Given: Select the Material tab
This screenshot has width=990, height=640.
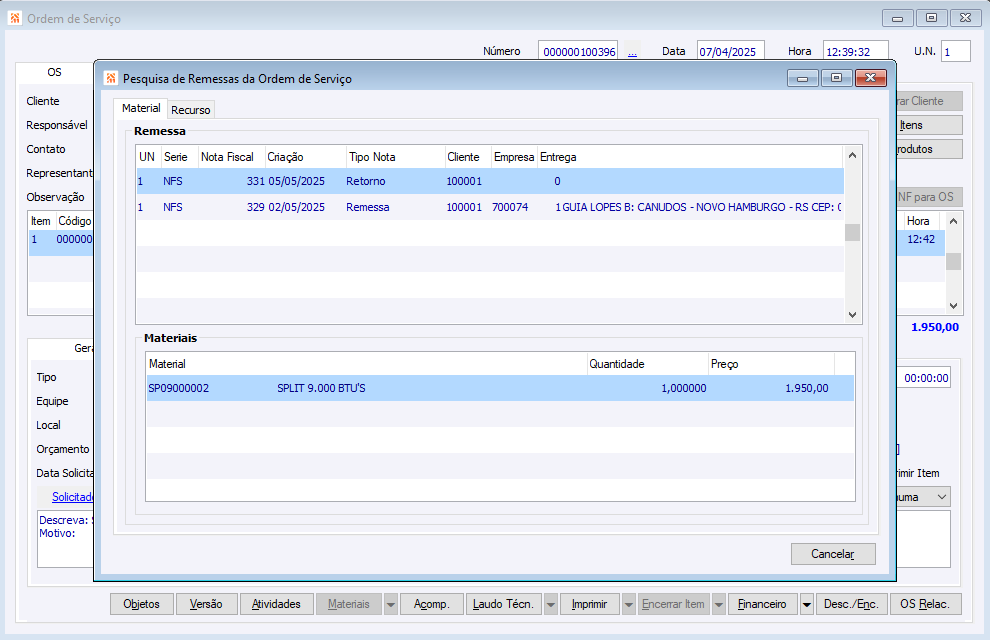Looking at the screenshot, I should [x=141, y=108].
